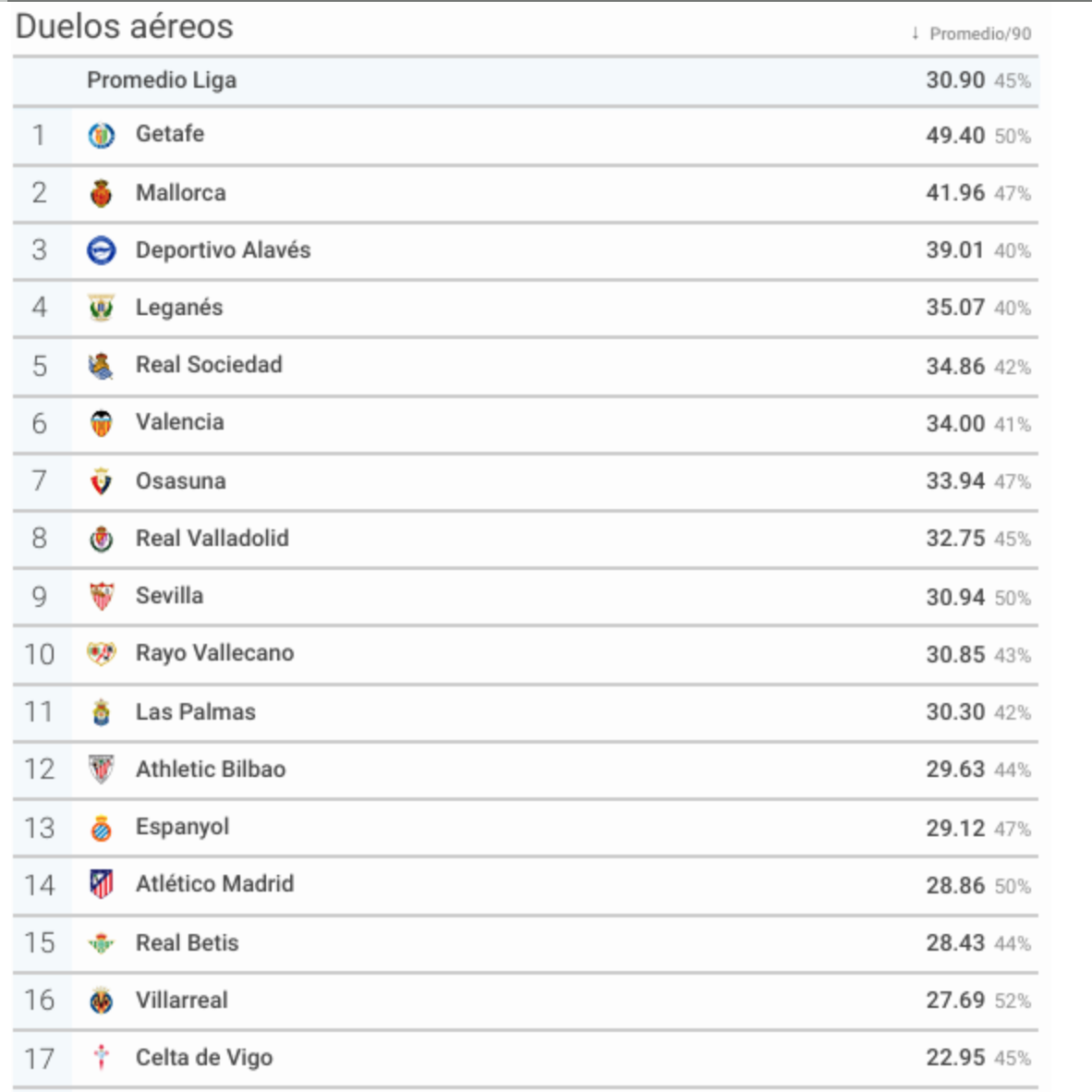Select the Athletic Bilbao row name
The height and width of the screenshot is (1092, 1092).
(x=211, y=769)
